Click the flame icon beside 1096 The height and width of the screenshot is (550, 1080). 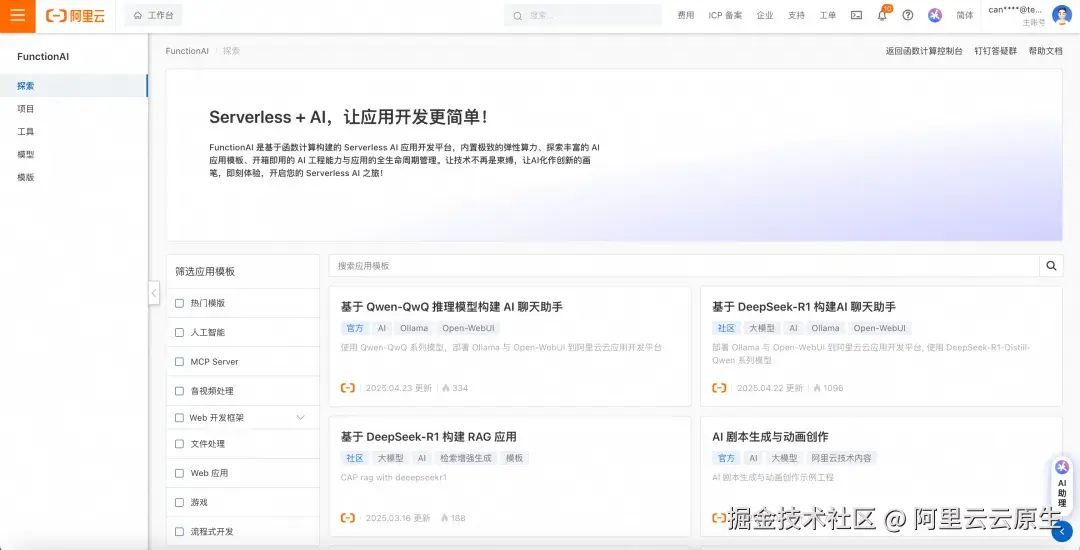pos(817,388)
